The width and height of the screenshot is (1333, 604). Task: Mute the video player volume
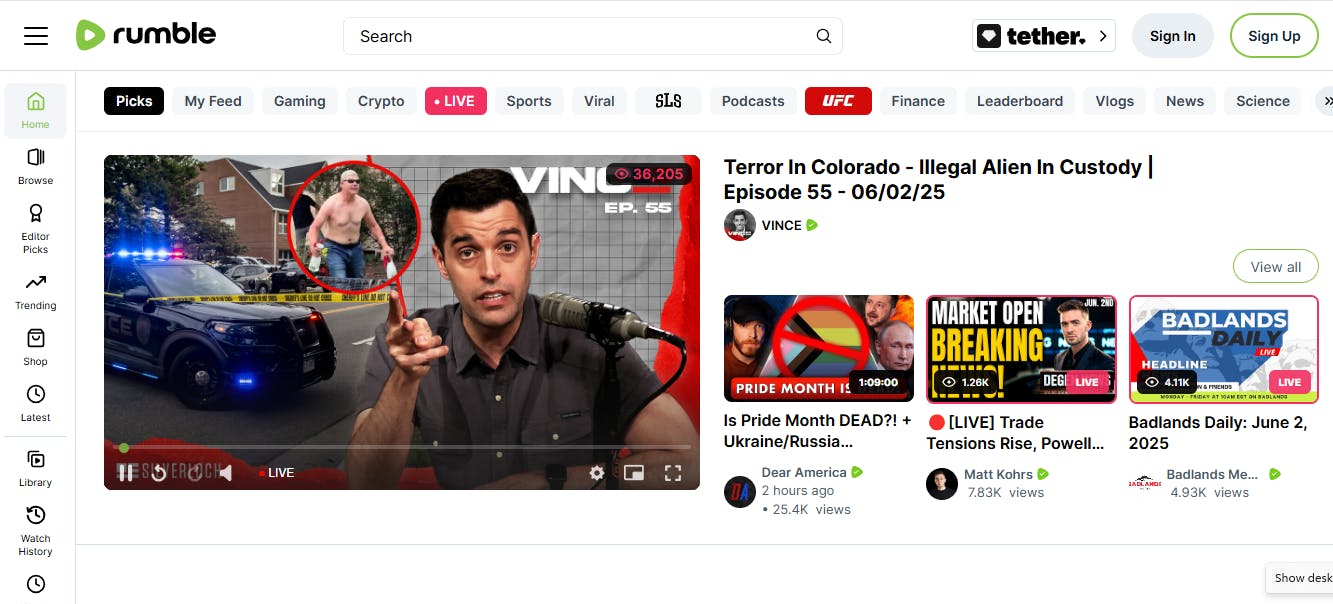(225, 473)
